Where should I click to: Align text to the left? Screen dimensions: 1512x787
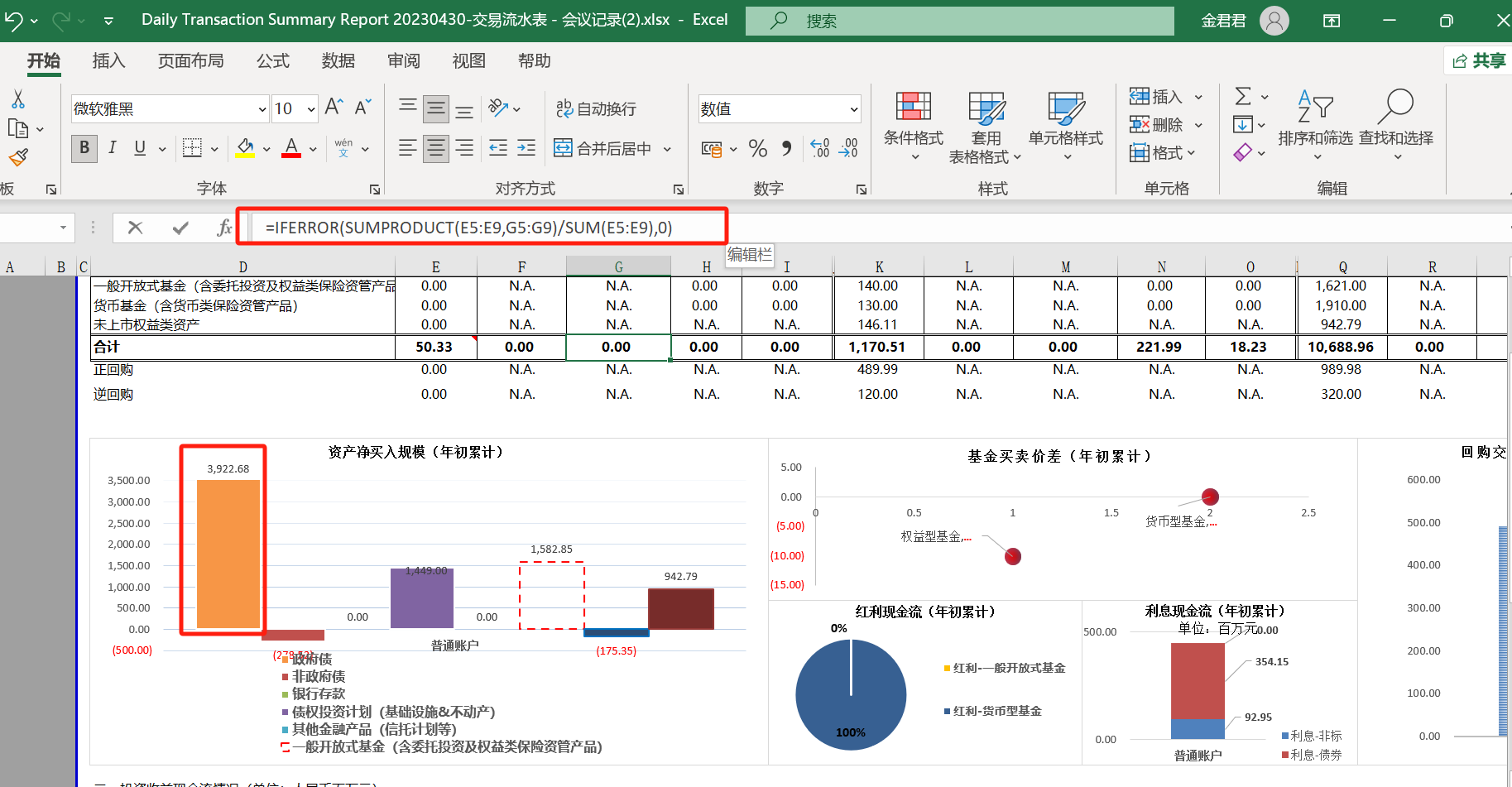pyautogui.click(x=408, y=148)
